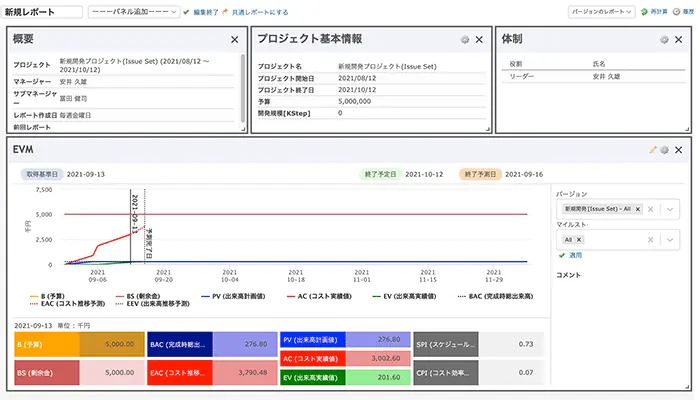Image resolution: width=700 pixels, height=400 pixels.
Task: Click the サブマネージャー value 冨田 健司
Action: (73, 99)
